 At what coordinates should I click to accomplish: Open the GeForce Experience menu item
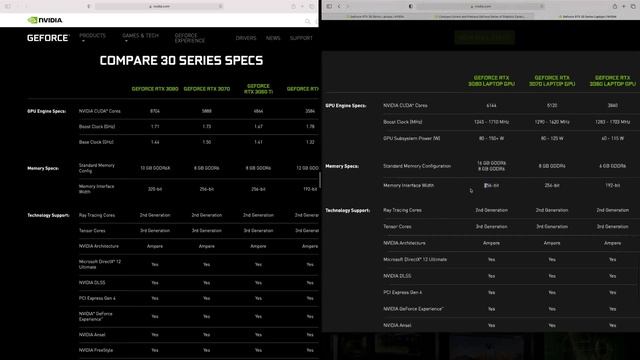(190, 38)
